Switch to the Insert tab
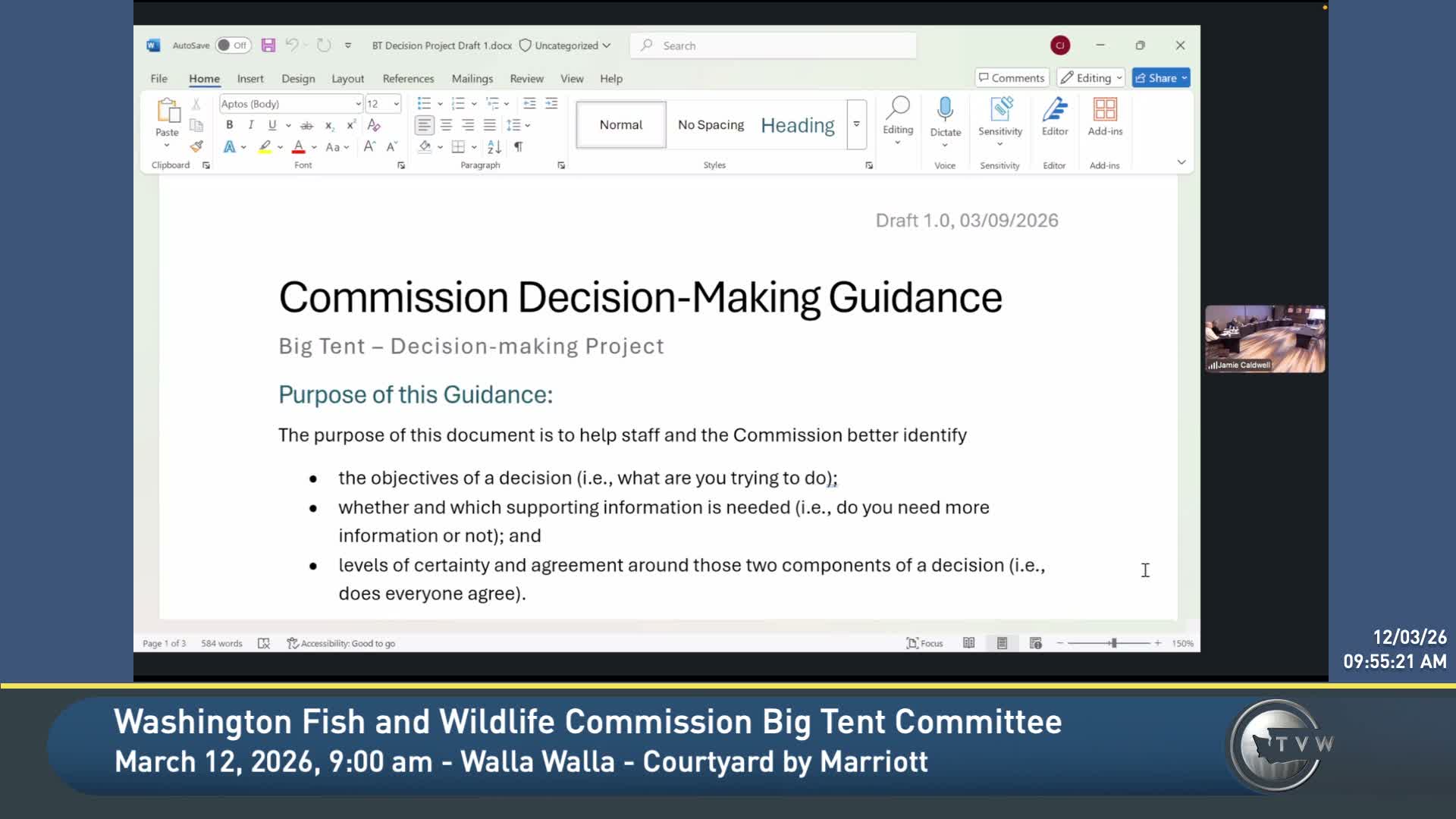1456x819 pixels. (249, 79)
